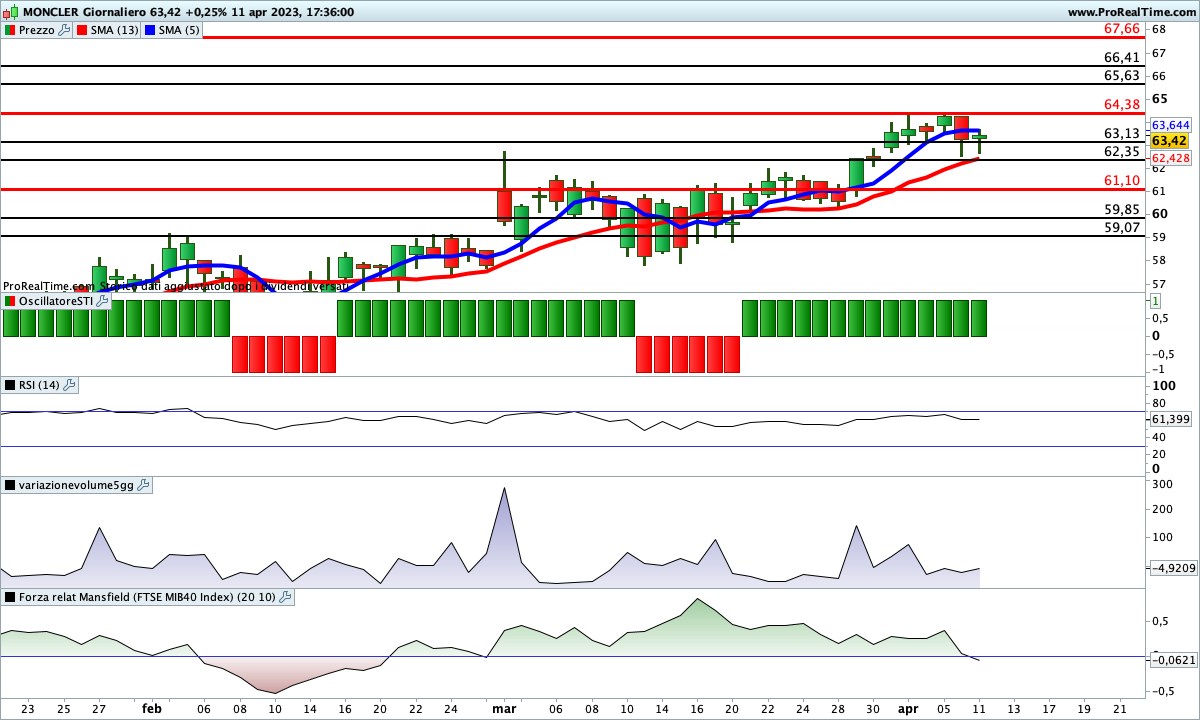
Task: Click the RSI value tag 61,399
Action: point(1170,419)
